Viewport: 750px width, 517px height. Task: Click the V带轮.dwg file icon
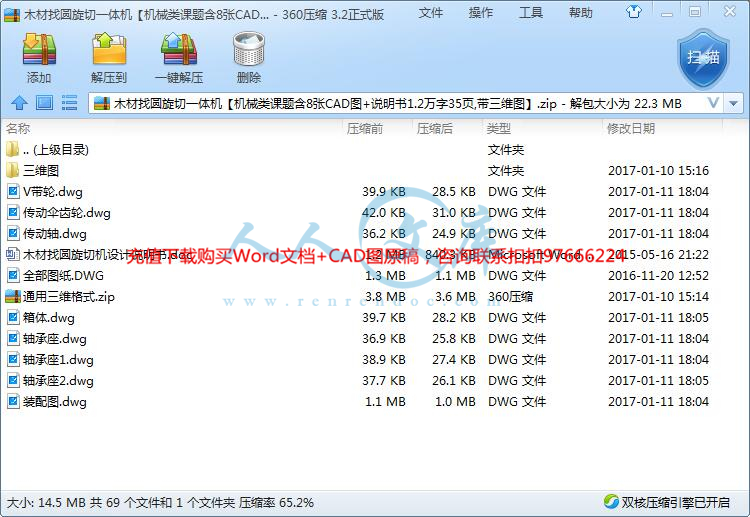point(13,192)
